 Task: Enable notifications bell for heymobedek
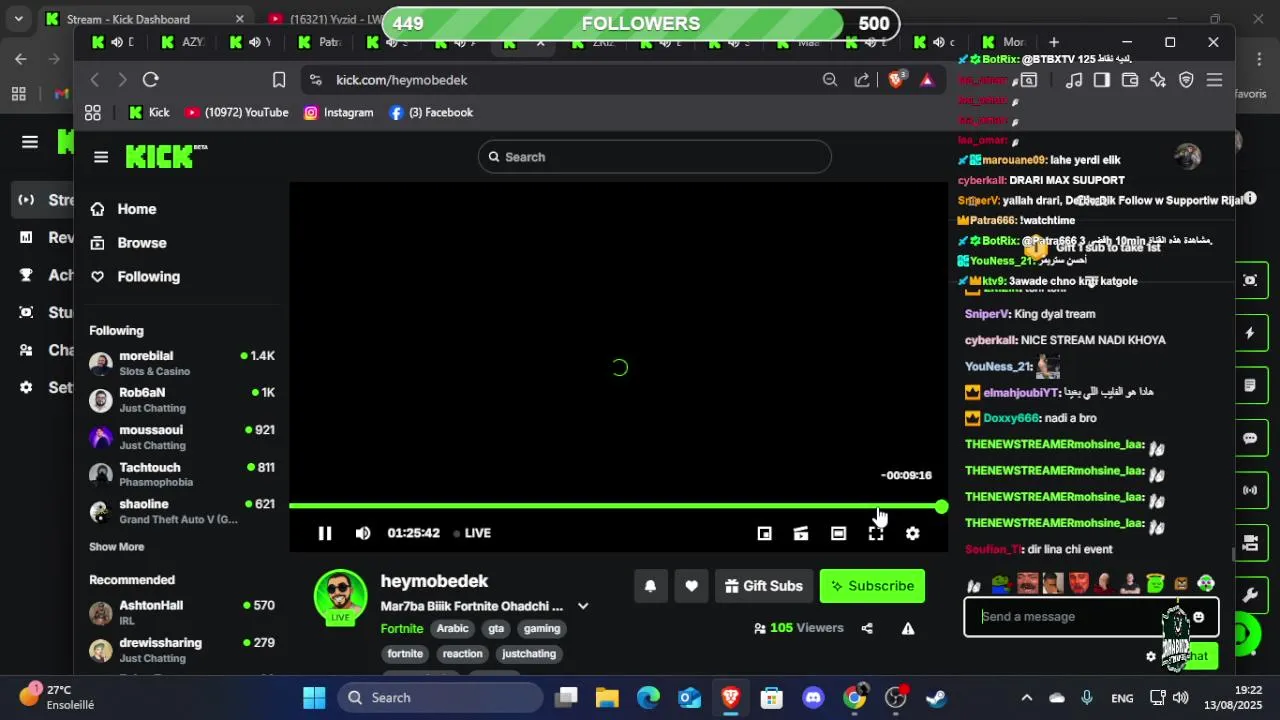[x=650, y=586]
